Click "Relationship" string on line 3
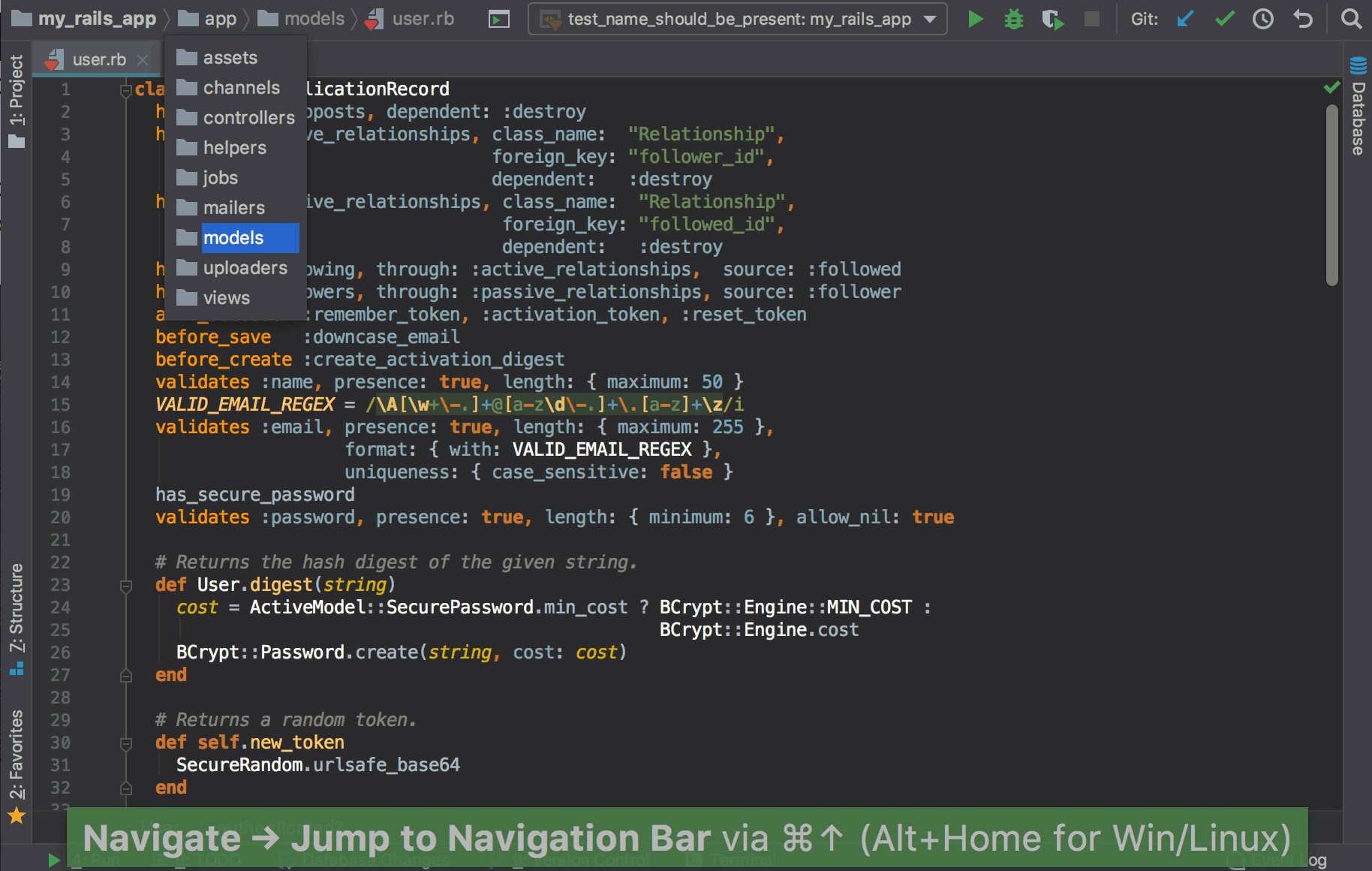1372x871 pixels. click(702, 134)
